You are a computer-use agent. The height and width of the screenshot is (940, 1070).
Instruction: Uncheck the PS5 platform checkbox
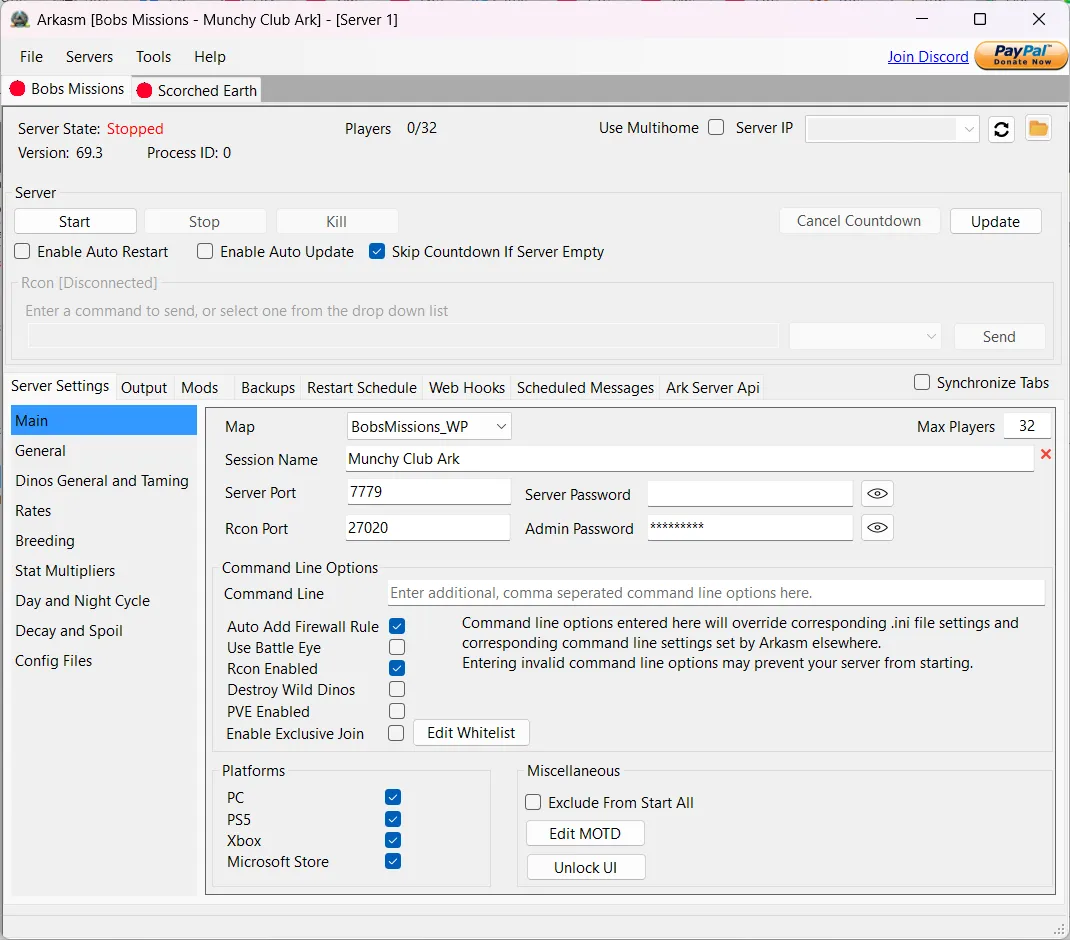(393, 819)
